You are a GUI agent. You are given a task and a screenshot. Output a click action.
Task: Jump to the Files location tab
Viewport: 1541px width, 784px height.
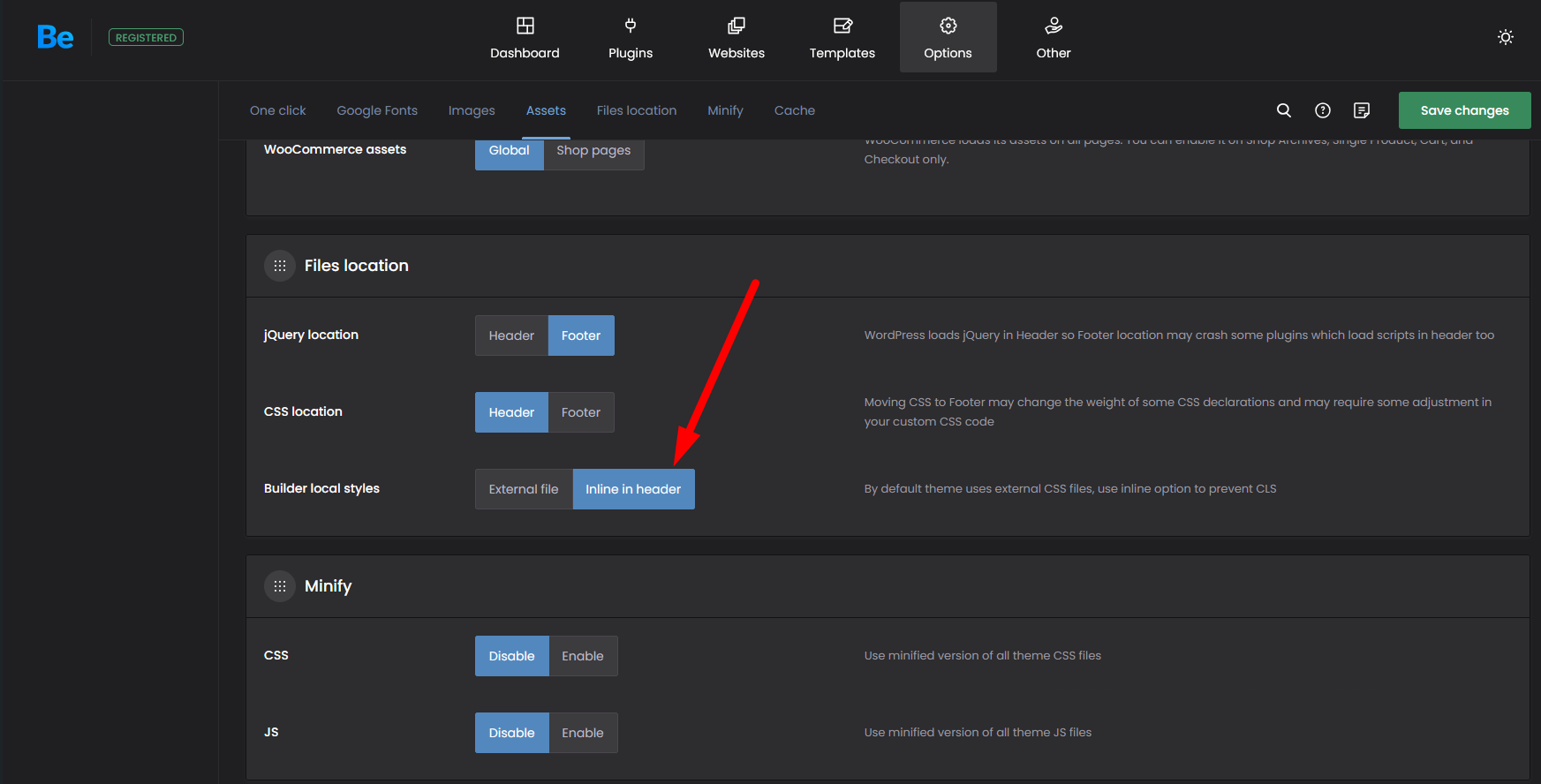point(637,110)
